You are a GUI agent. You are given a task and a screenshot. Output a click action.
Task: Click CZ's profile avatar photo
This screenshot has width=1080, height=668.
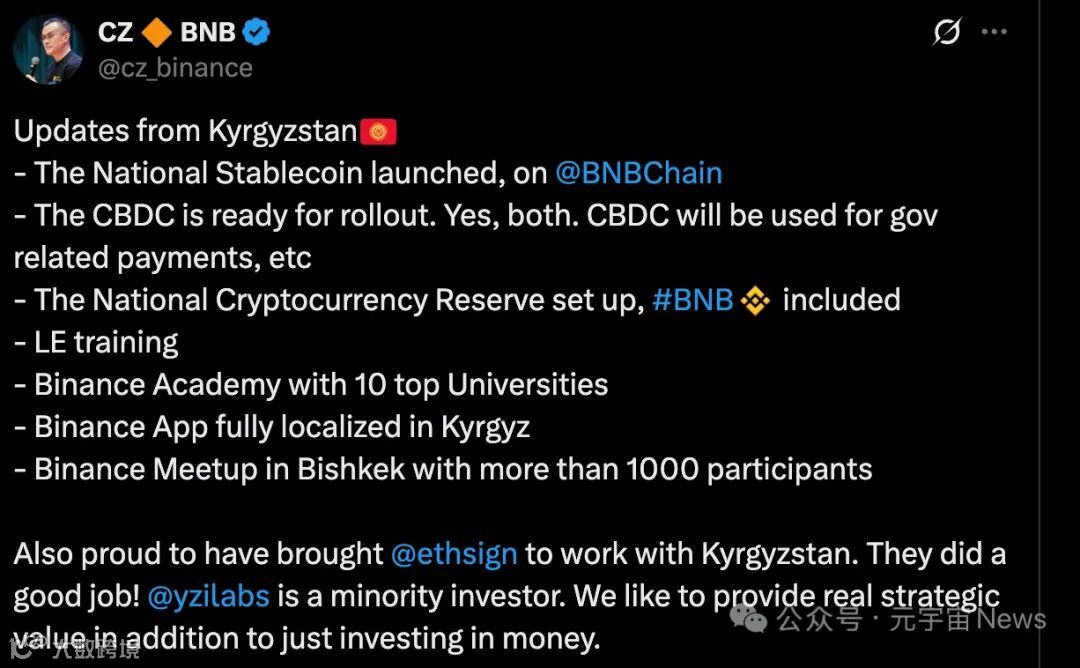47,49
